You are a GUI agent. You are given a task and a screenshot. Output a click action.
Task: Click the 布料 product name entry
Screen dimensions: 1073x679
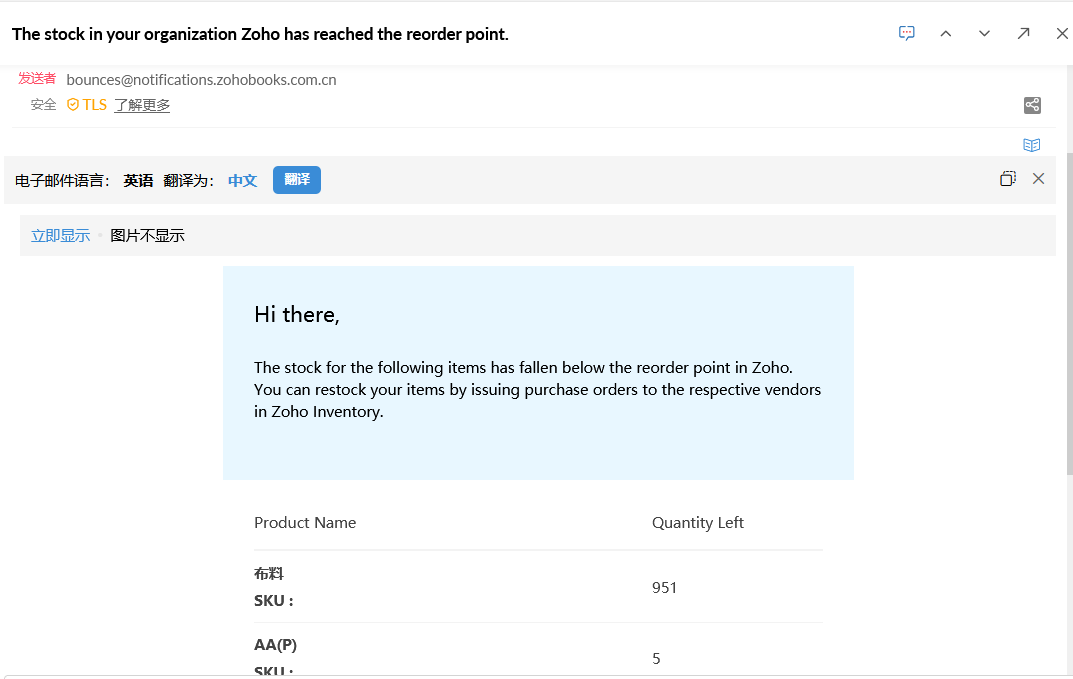pos(269,574)
